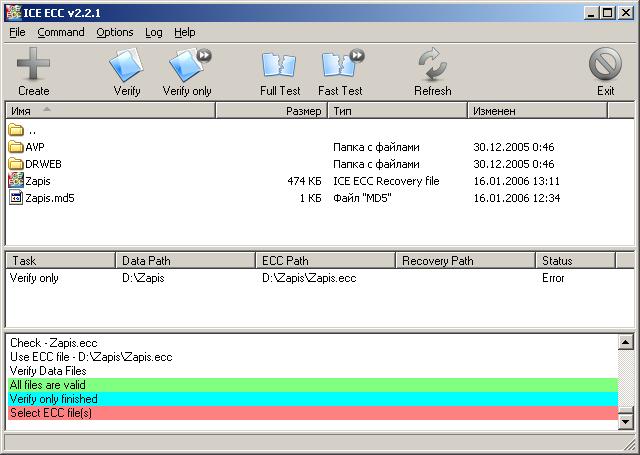Run Verify only from the toolbar

point(187,72)
